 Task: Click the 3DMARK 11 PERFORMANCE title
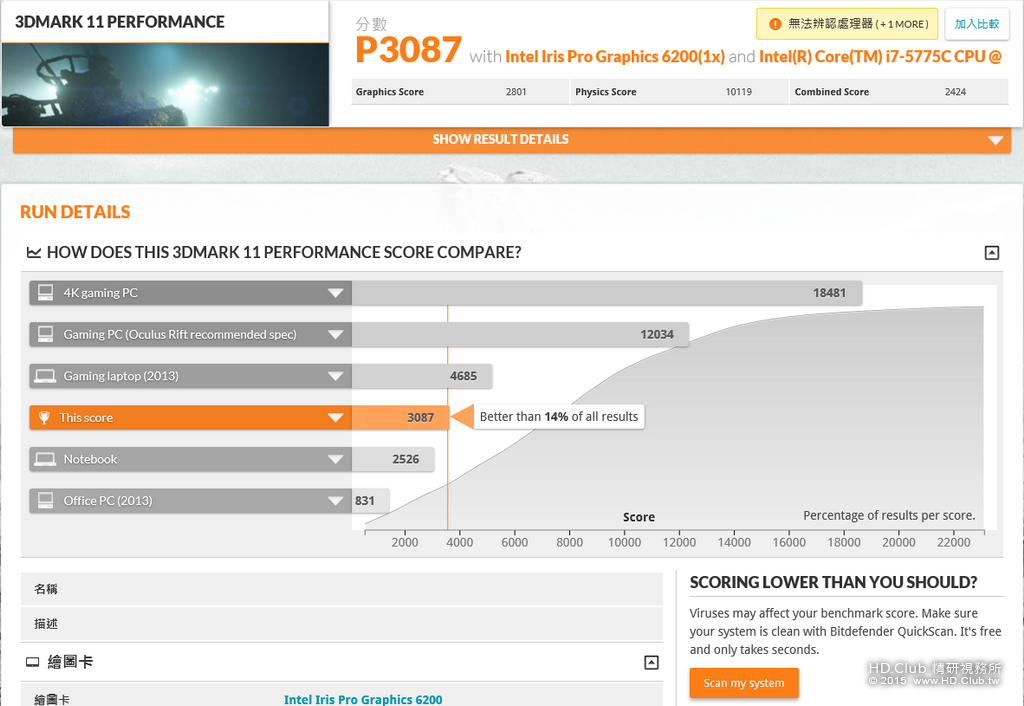point(120,22)
